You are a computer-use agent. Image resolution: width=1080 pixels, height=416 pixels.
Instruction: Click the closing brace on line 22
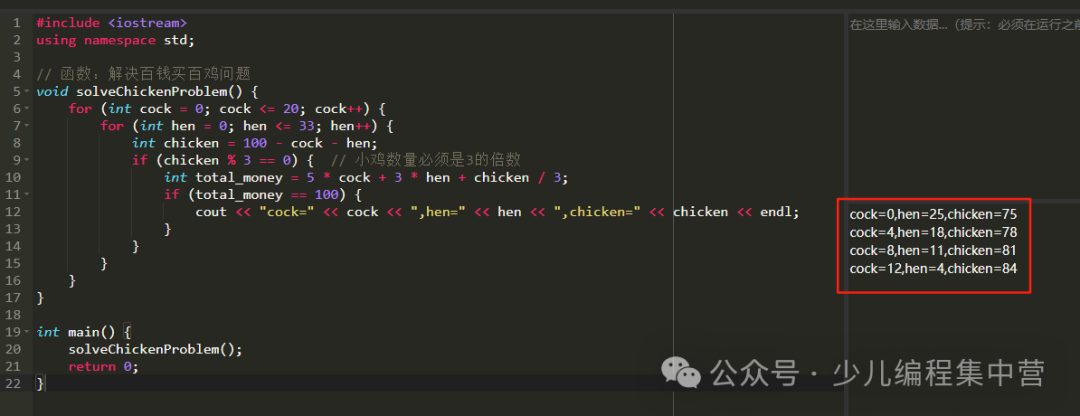click(40, 384)
